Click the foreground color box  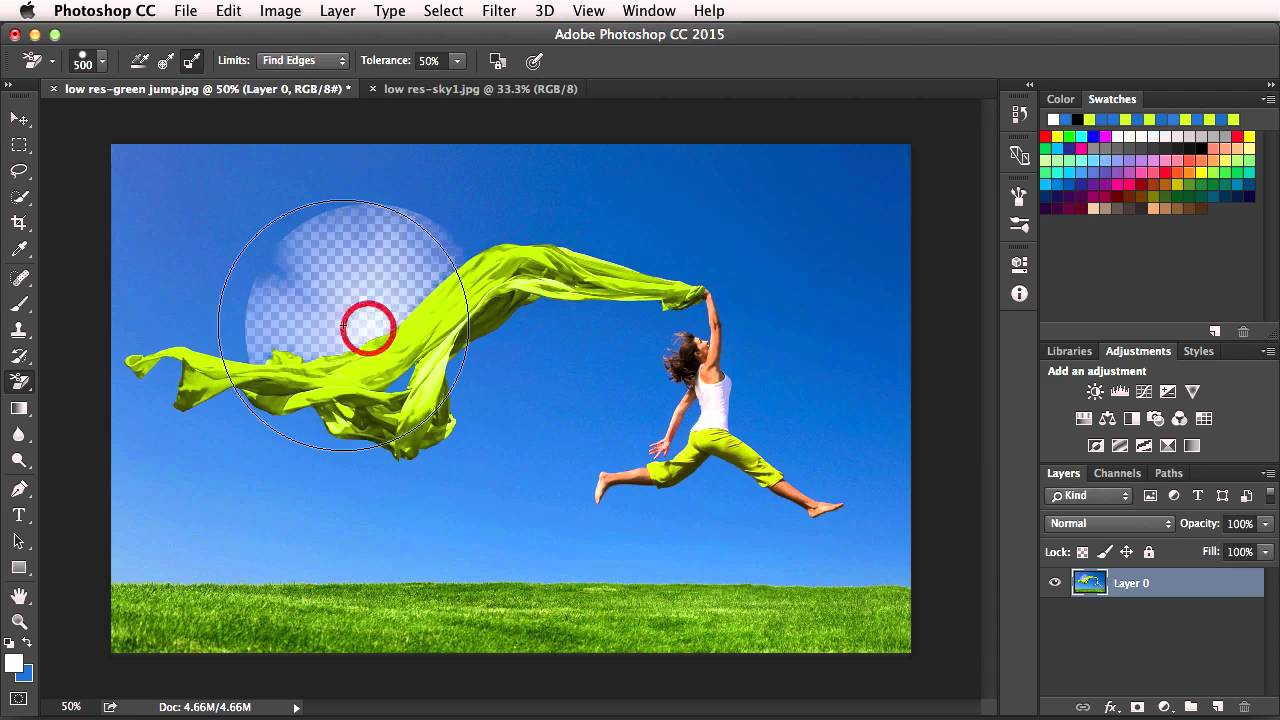click(13, 663)
